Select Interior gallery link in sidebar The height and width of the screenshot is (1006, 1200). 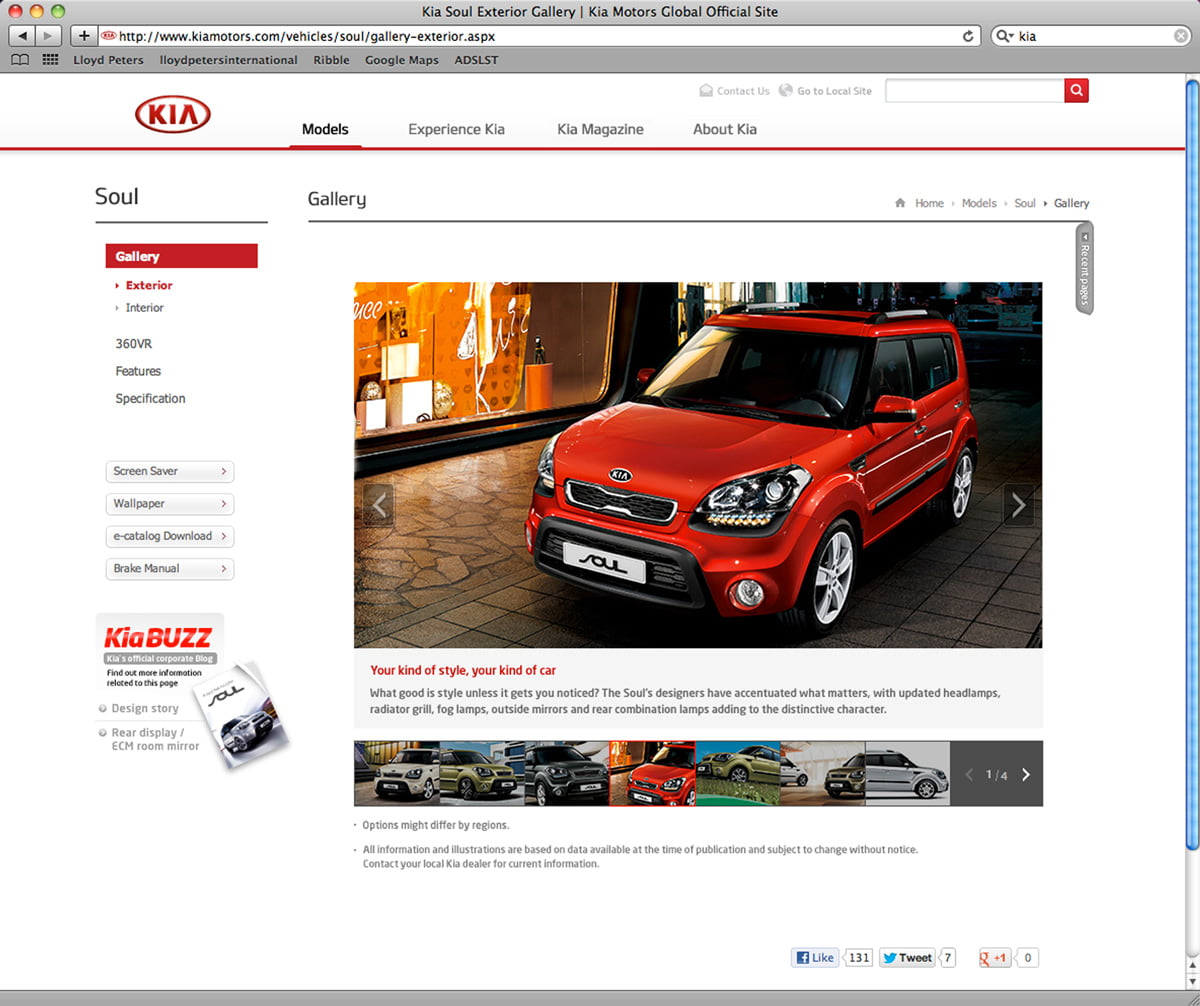[144, 308]
